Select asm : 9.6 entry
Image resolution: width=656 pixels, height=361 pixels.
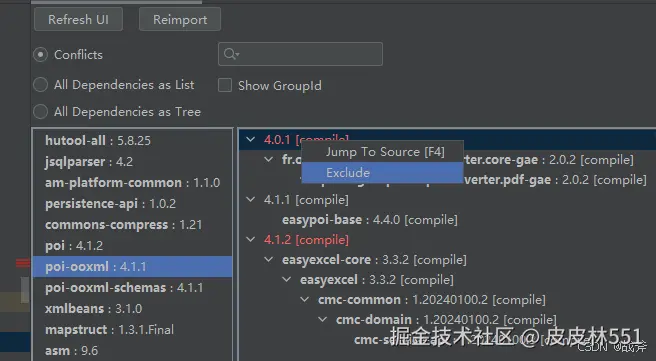[133, 351]
